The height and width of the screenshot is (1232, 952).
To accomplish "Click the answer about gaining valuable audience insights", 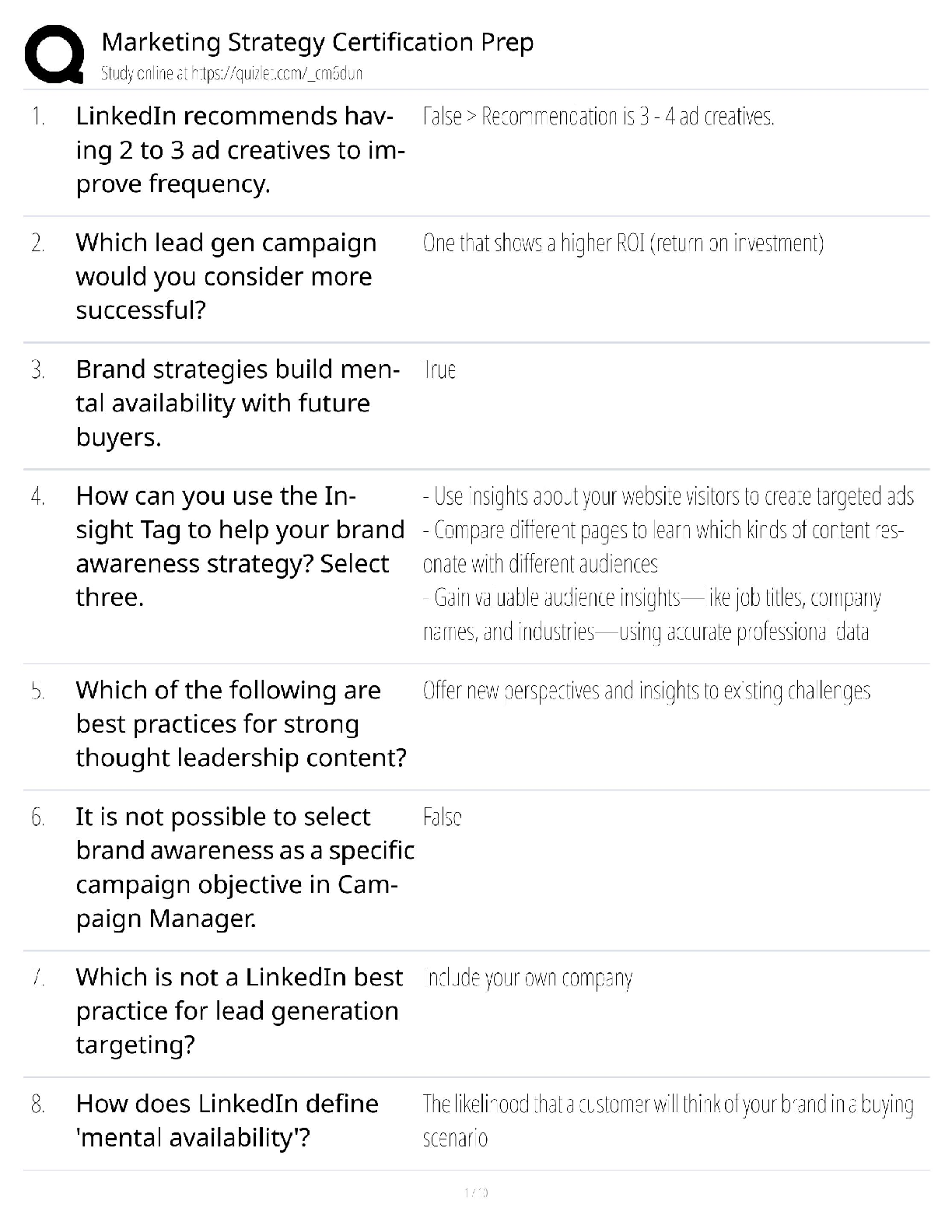I will tap(651, 614).
